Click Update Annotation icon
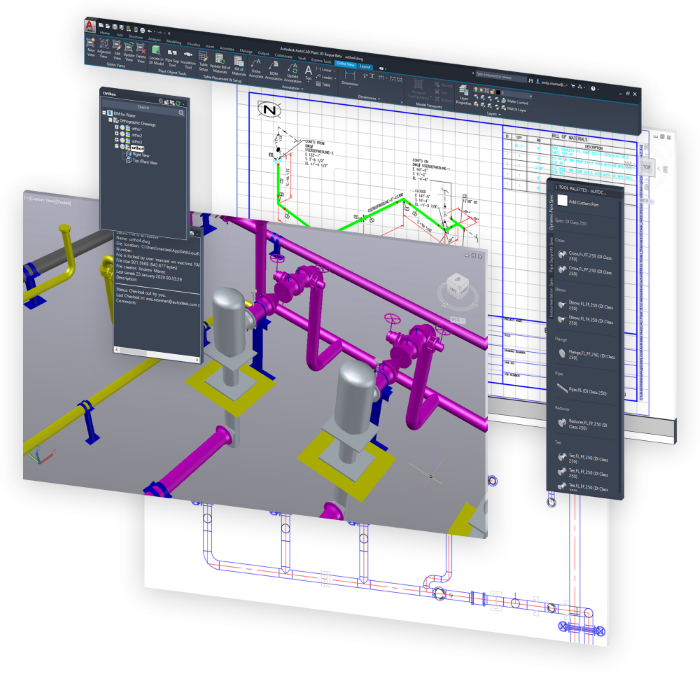Screen dimensions: 700x700 click(x=292, y=73)
